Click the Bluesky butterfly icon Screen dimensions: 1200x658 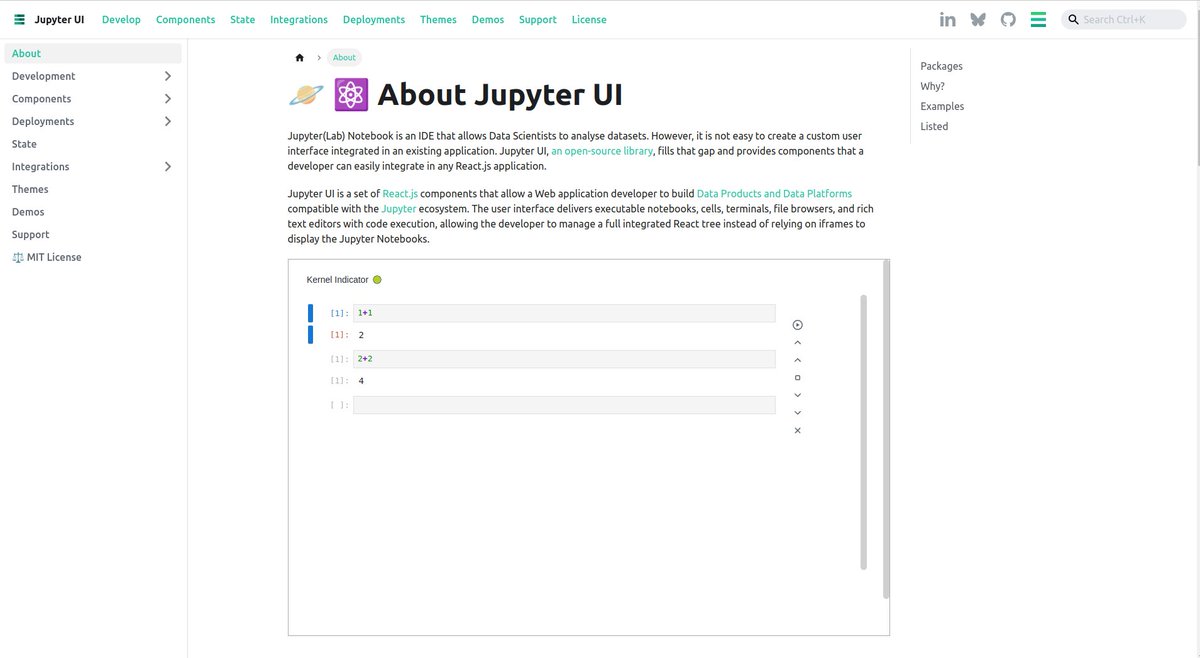pyautogui.click(x=977, y=18)
